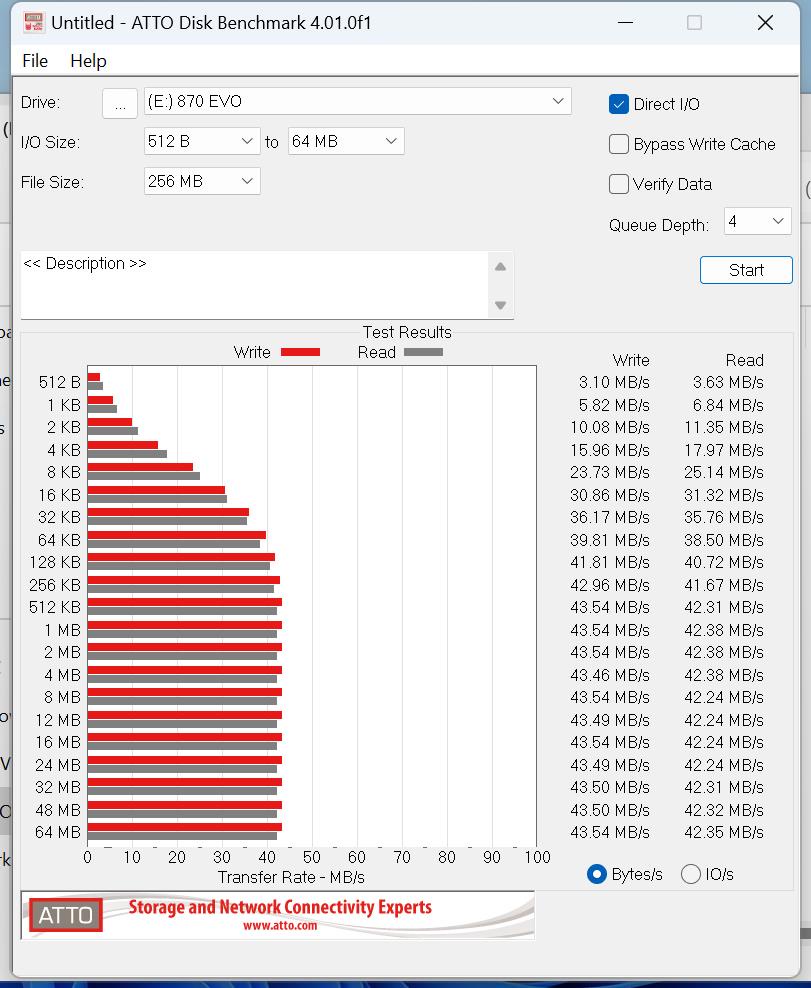
Task: Click read value 40.72 MB/s
Action: point(723,562)
